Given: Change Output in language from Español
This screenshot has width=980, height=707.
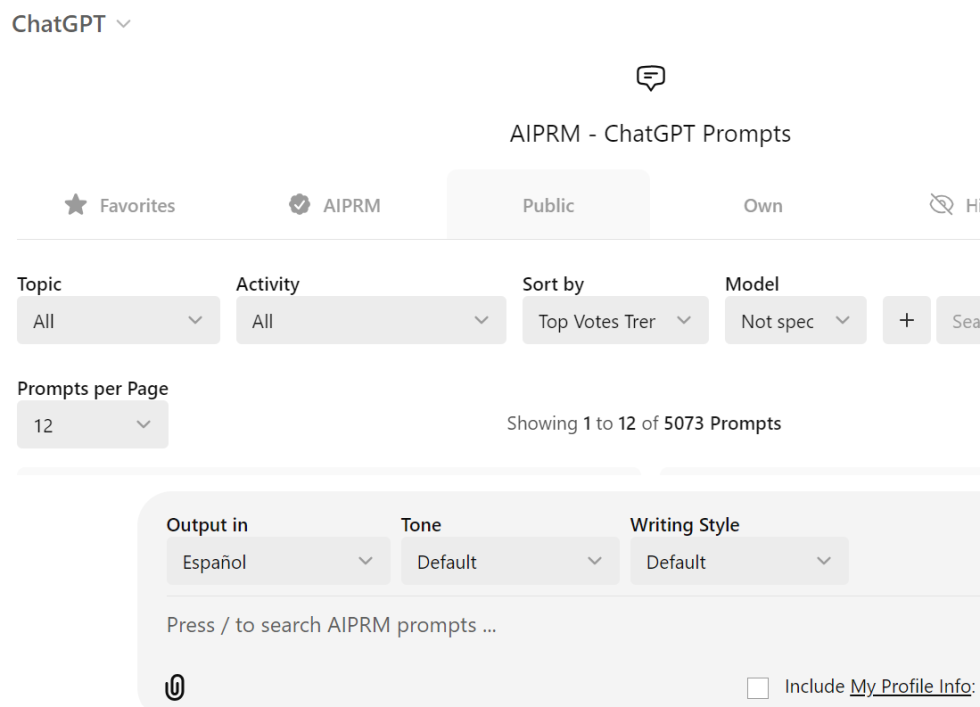Looking at the screenshot, I should 278,561.
